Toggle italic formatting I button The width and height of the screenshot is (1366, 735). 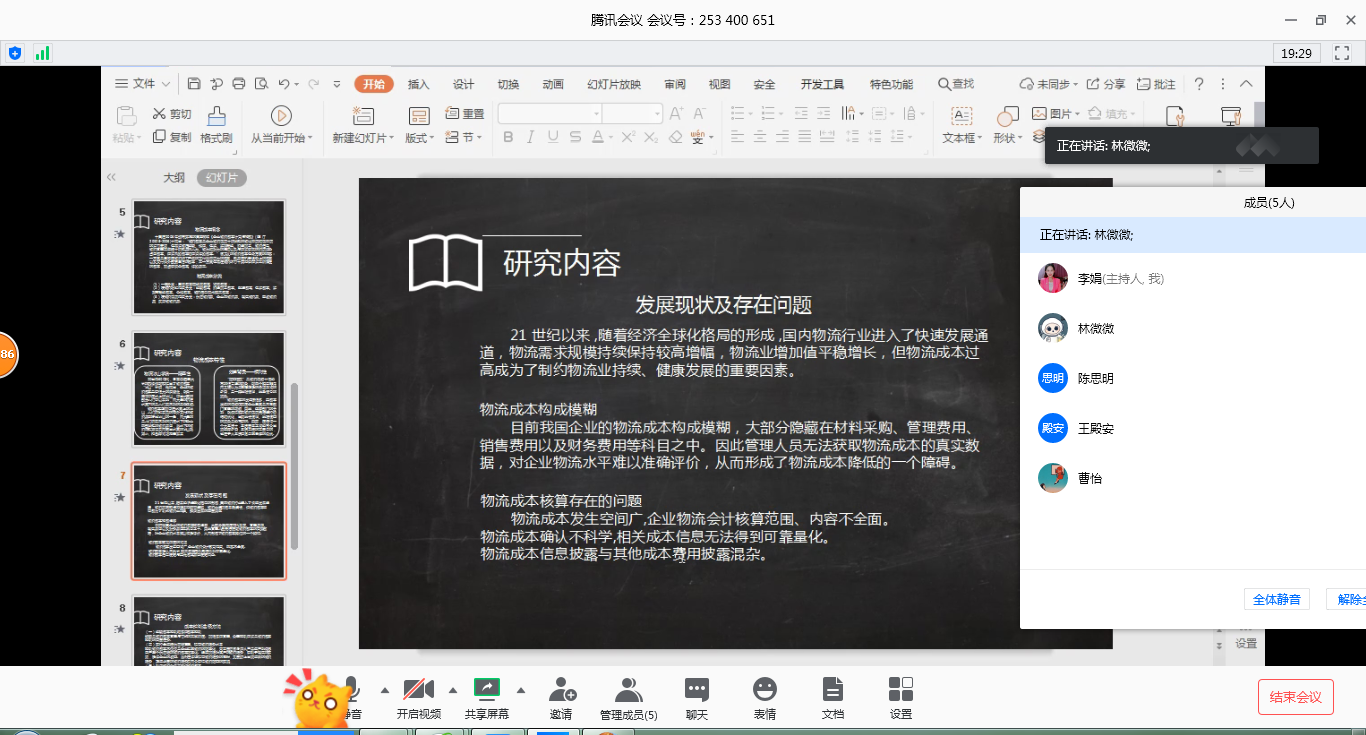coord(530,137)
